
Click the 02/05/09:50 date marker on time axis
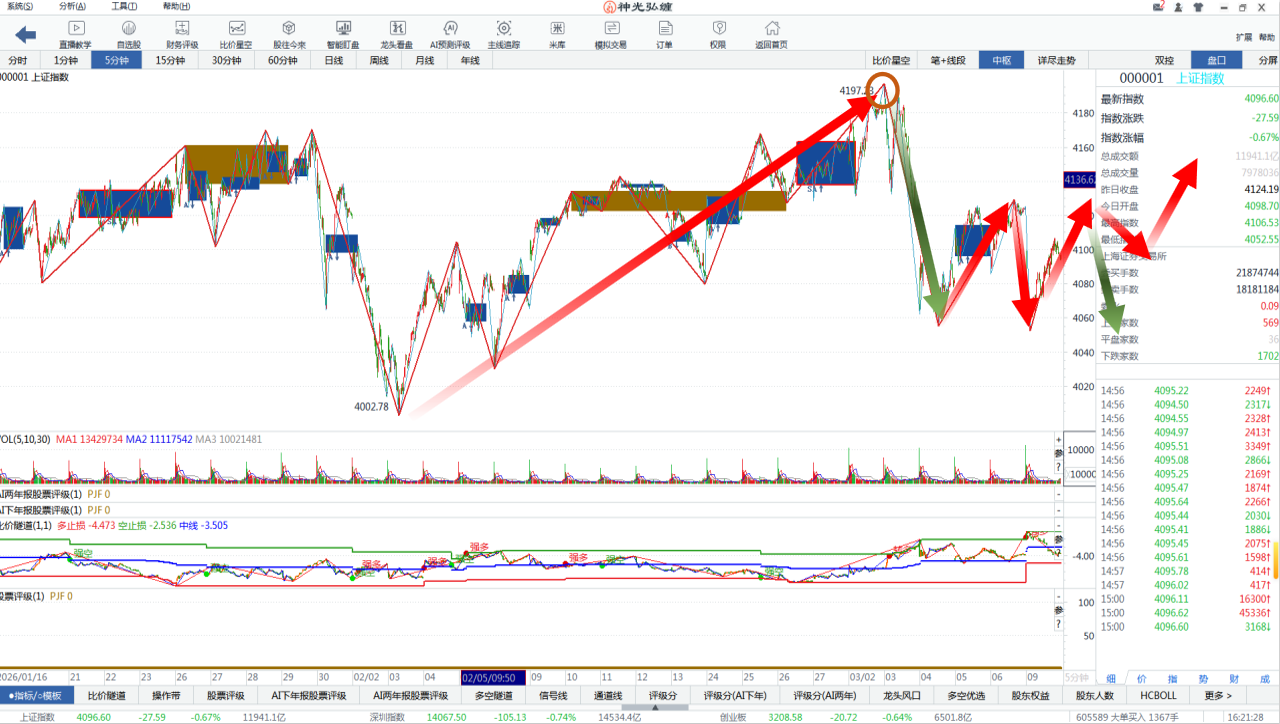492,676
